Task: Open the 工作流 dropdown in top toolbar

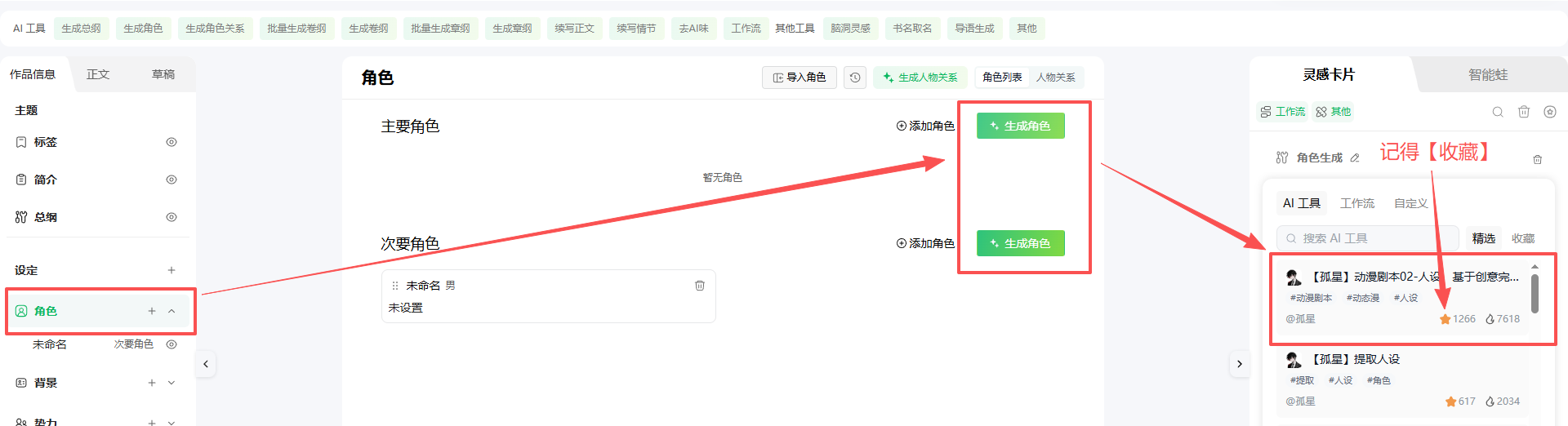Action: coord(746,29)
